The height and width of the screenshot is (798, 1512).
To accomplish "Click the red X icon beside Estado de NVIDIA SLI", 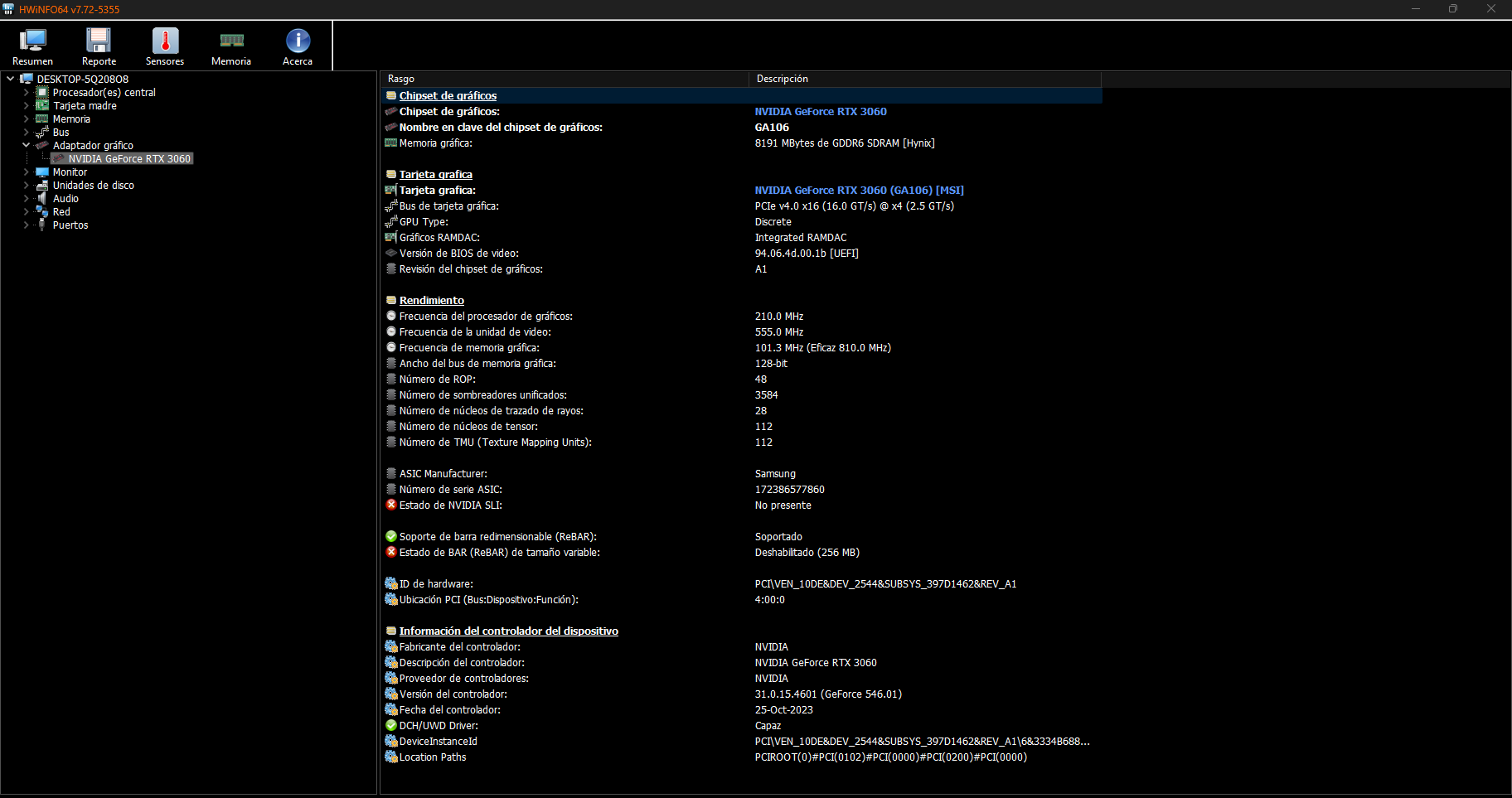I will (391, 505).
